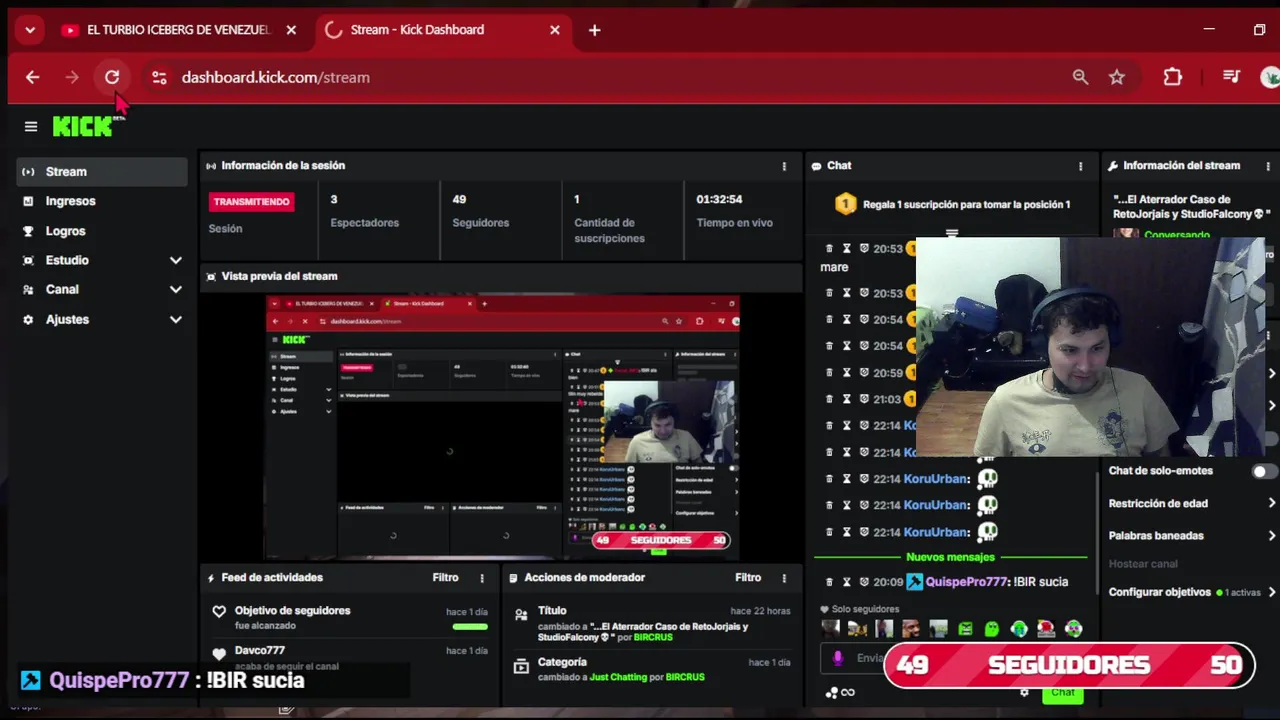Bookmark this page with the star icon

pyautogui.click(x=1117, y=77)
